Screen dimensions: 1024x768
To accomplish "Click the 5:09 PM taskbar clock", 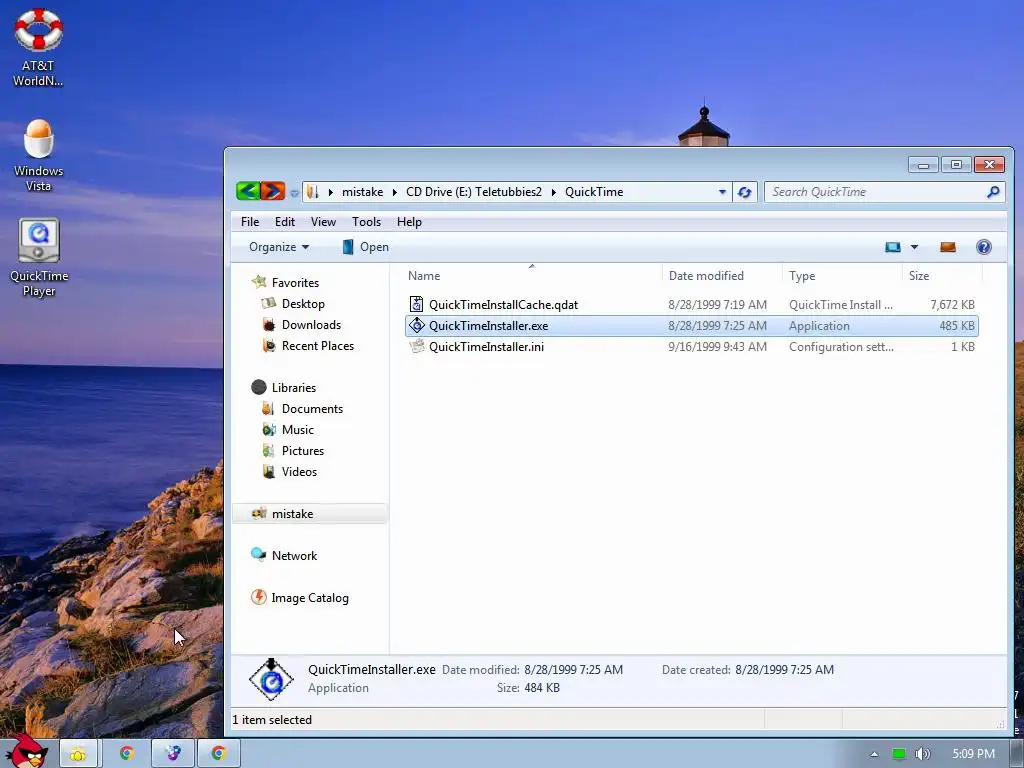I will pyautogui.click(x=973, y=754).
